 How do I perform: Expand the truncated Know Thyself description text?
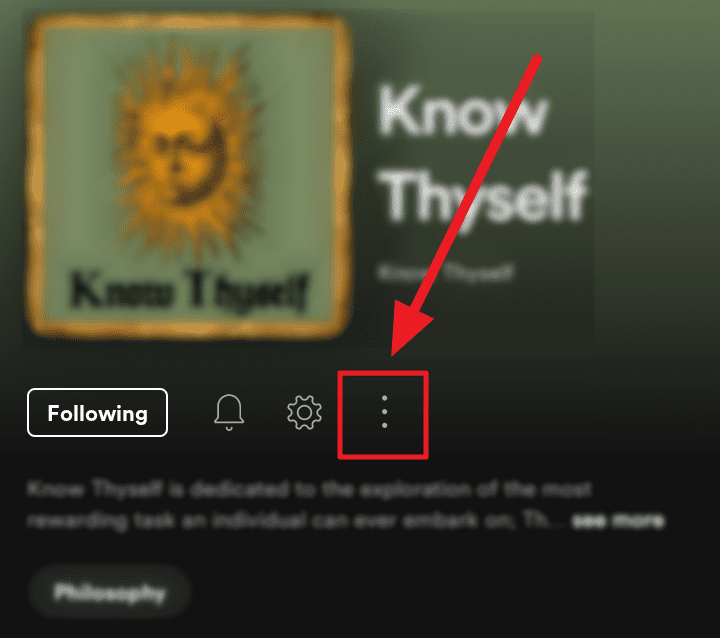[618, 520]
